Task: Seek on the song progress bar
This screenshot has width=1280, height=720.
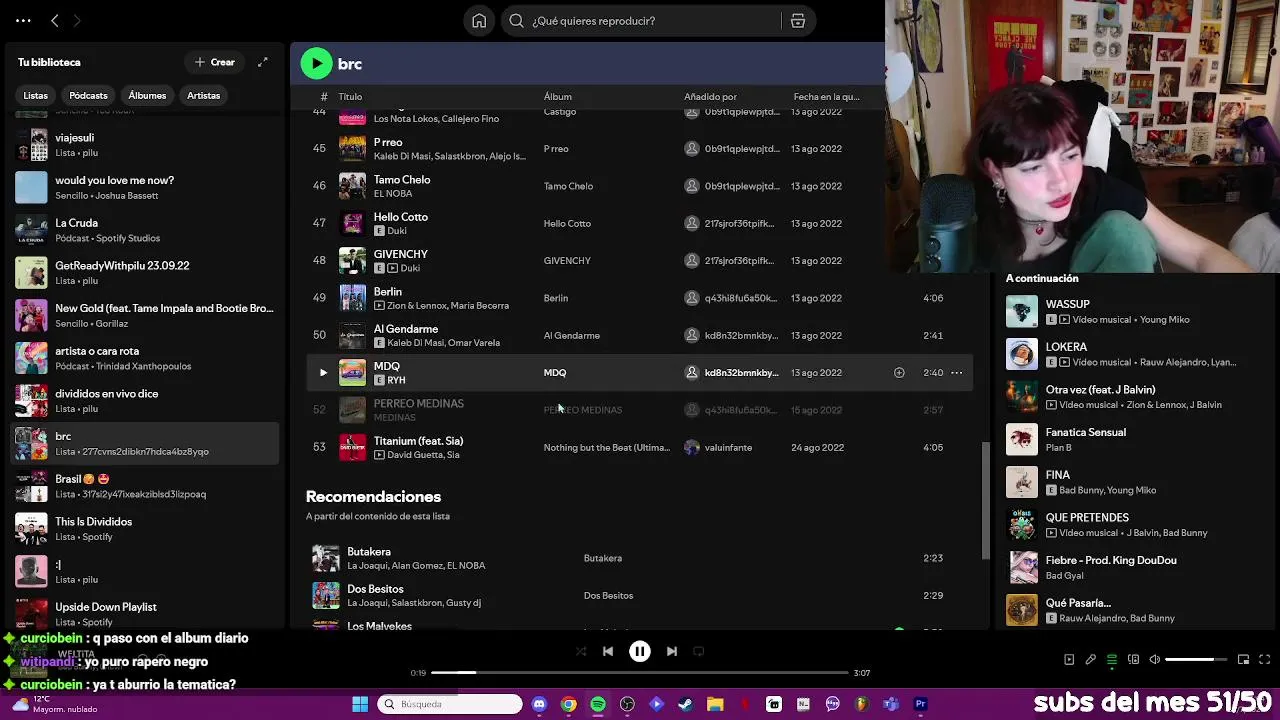Action: pyautogui.click(x=640, y=673)
